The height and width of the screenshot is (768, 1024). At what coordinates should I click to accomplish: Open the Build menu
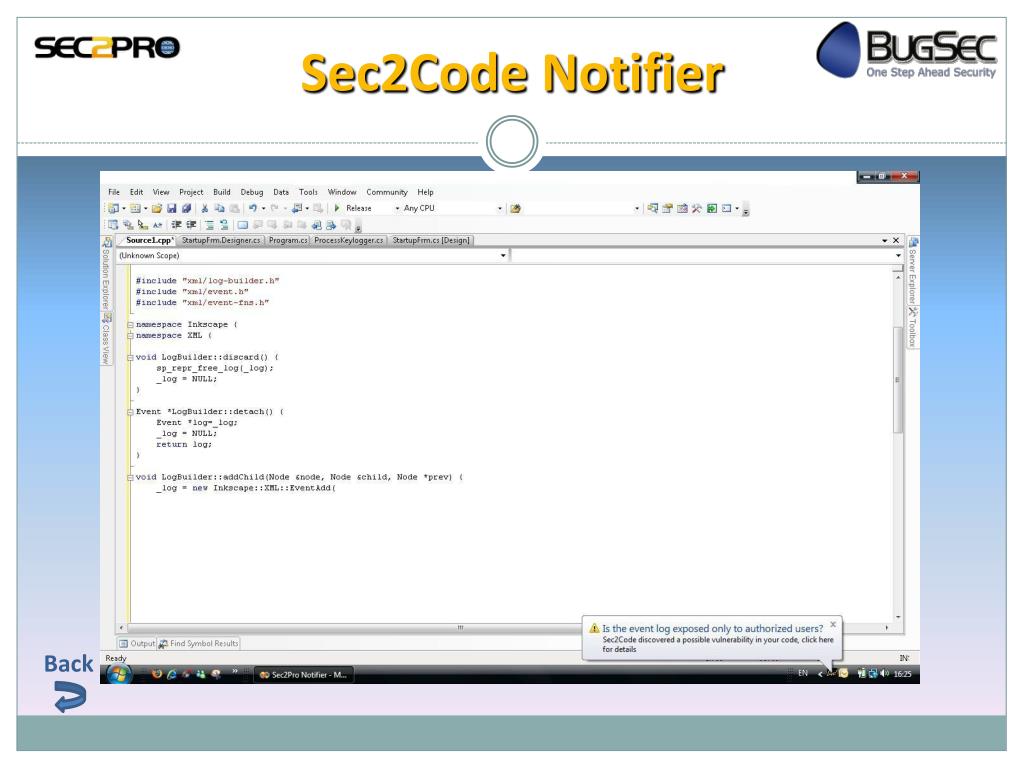[x=221, y=192]
